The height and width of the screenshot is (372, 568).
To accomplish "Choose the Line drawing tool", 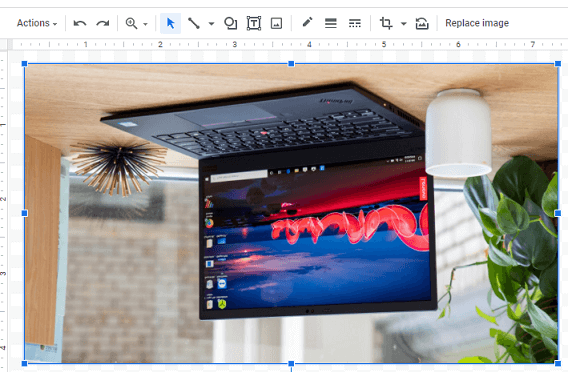I will click(x=194, y=23).
